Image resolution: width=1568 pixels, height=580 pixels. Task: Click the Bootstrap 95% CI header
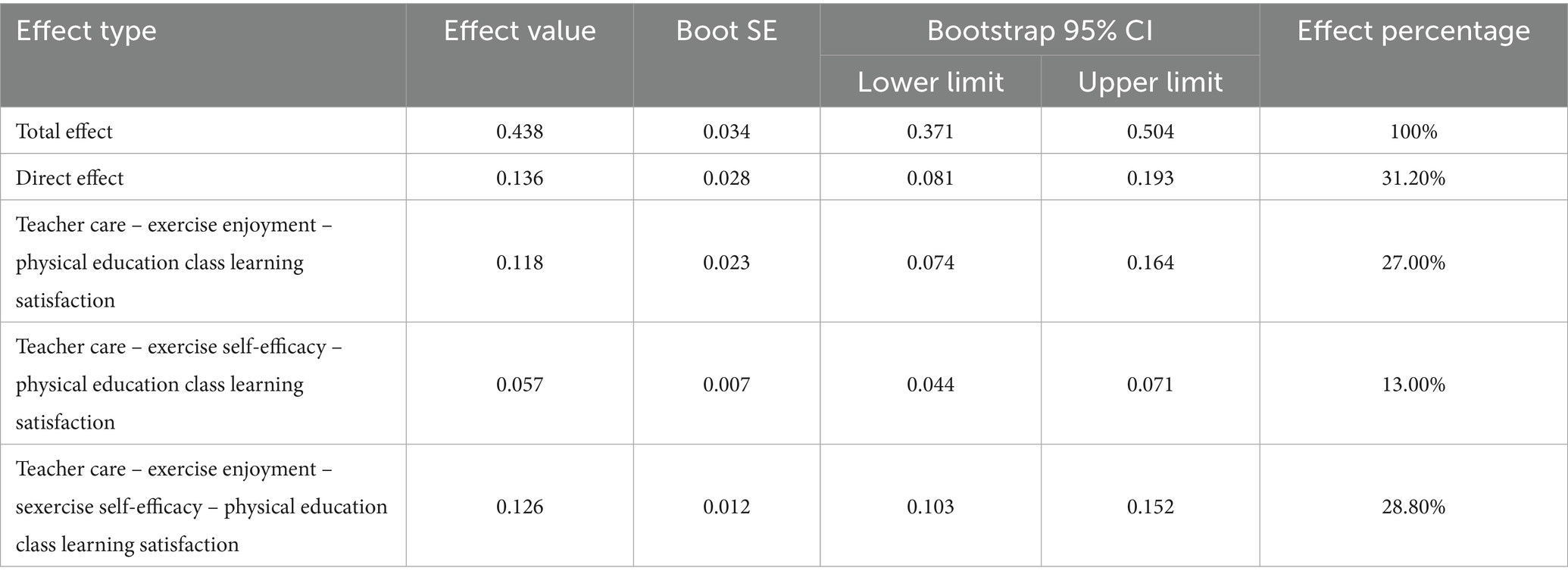(1039, 31)
